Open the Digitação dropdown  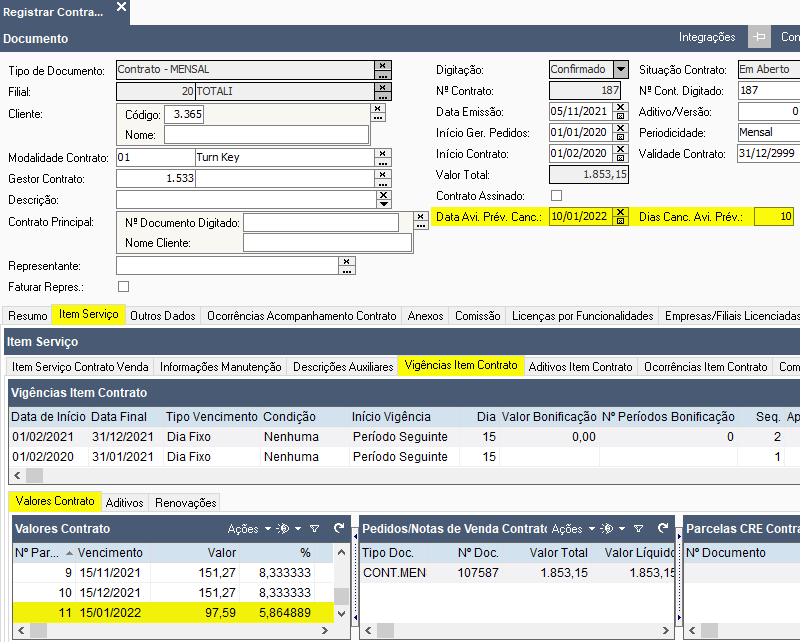[620, 69]
